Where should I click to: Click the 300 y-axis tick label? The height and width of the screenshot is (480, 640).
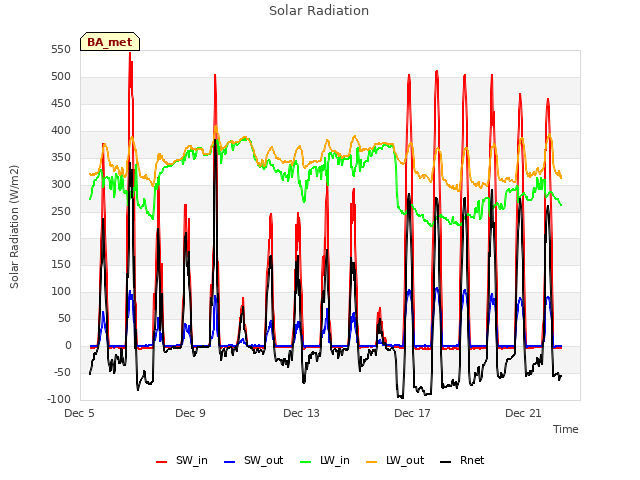[x=61, y=184]
